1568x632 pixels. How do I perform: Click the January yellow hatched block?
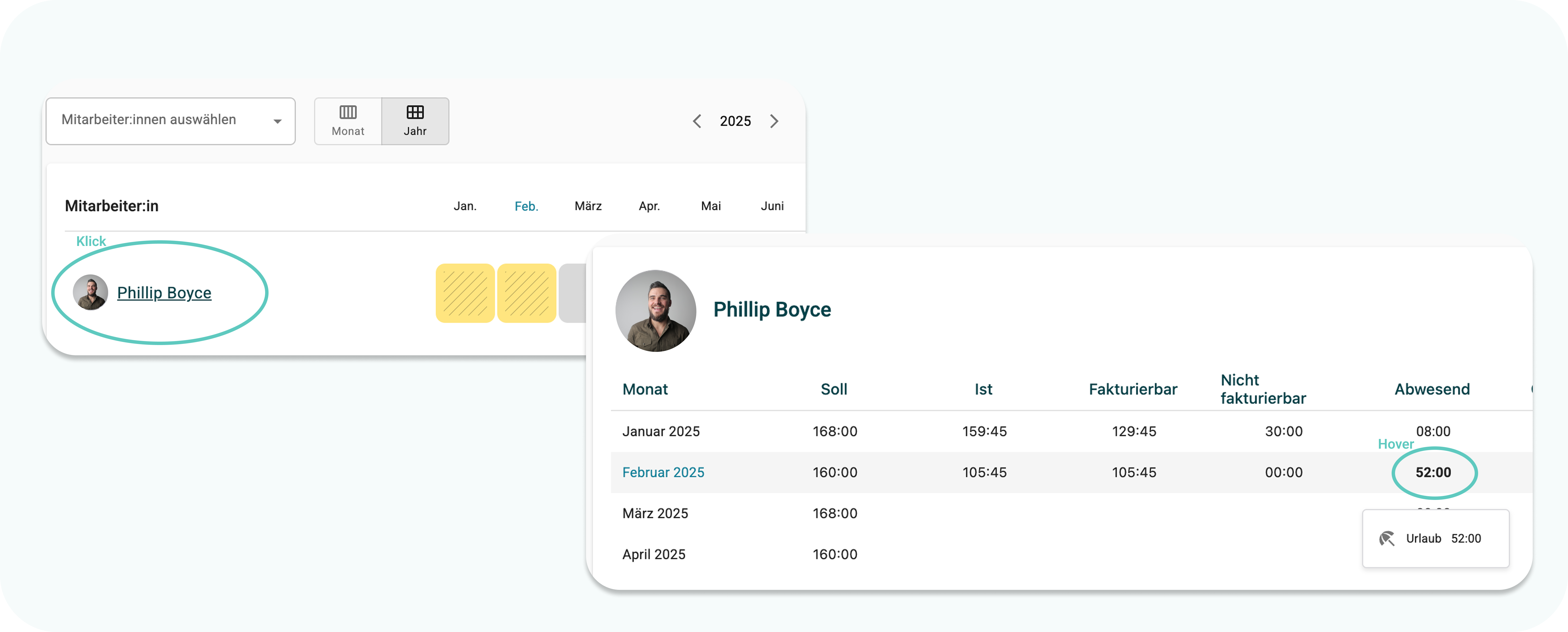(465, 293)
